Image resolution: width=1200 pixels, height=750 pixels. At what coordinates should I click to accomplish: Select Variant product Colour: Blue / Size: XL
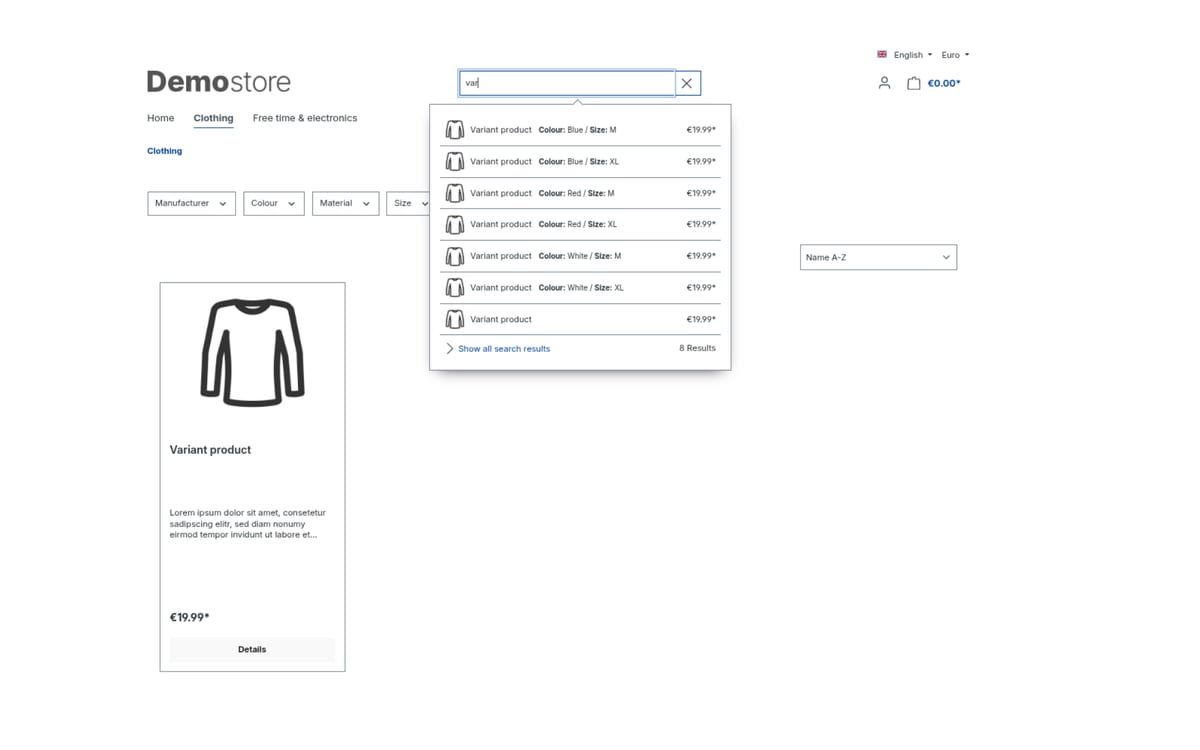pyautogui.click(x=580, y=161)
